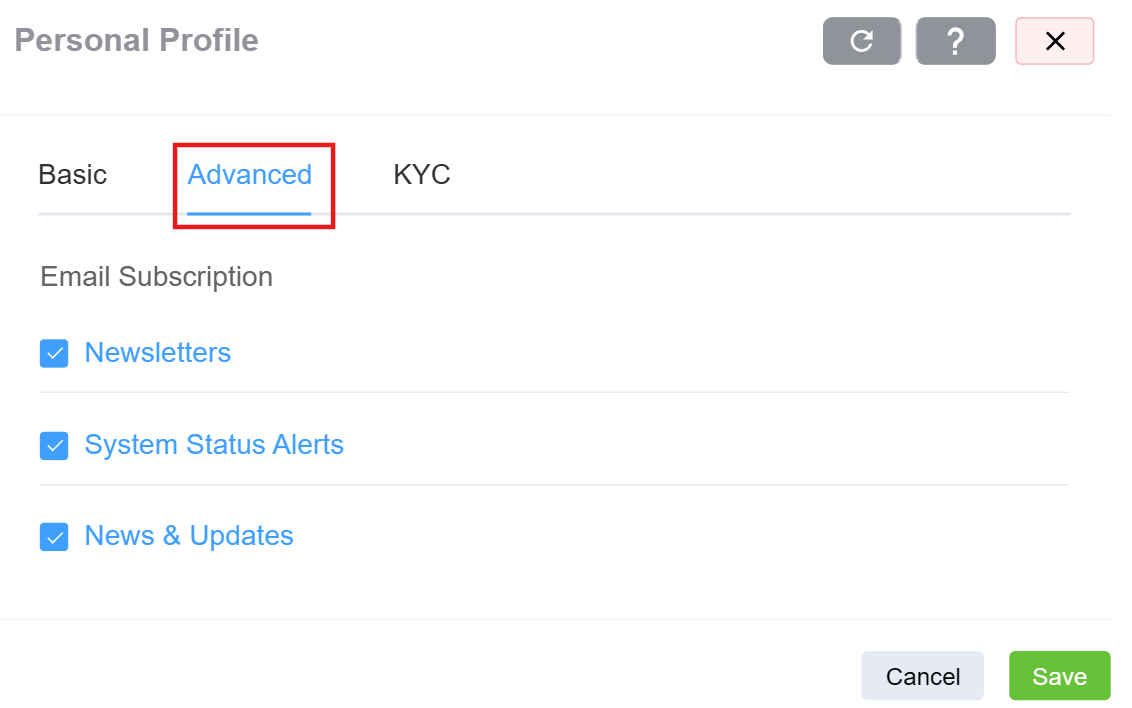The width and height of the screenshot is (1132, 708).
Task: Uncheck the Newsletters checkbox
Action: tap(54, 353)
